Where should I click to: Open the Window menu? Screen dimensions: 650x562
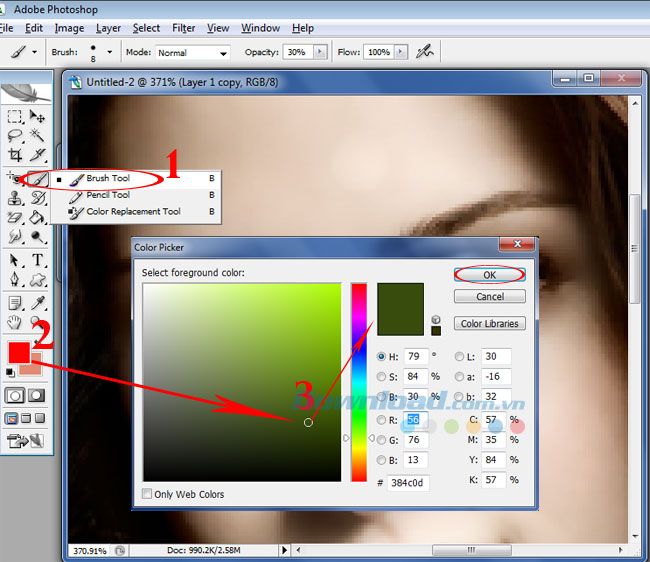(x=260, y=28)
